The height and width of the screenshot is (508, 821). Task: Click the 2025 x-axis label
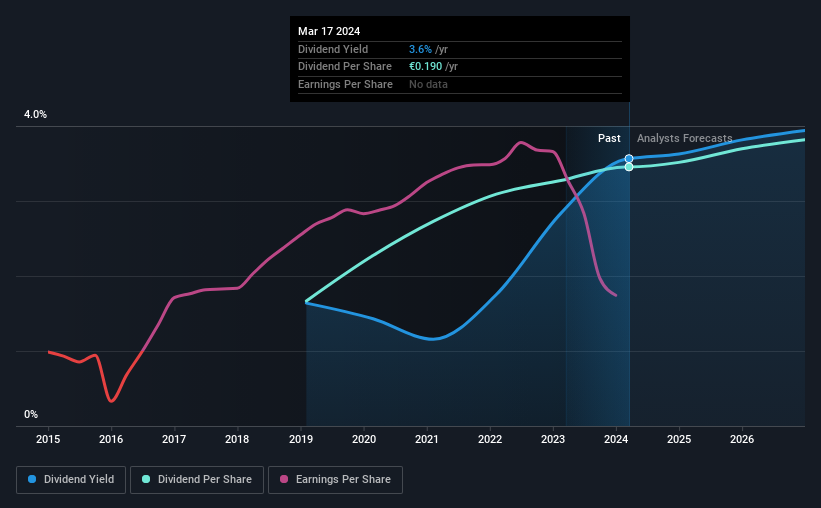click(679, 439)
